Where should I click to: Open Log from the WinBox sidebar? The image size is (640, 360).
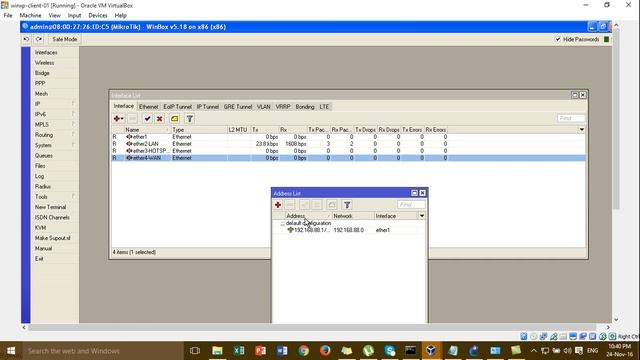39,176
